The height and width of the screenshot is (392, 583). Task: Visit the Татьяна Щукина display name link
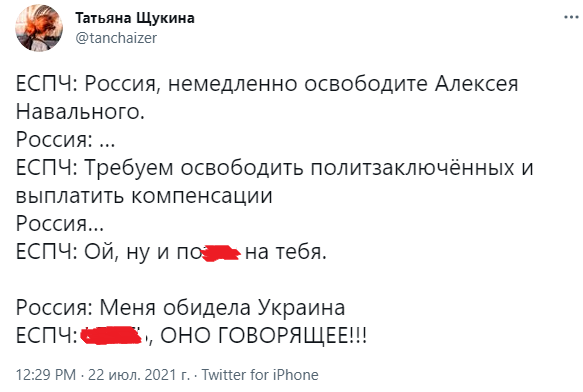[135, 18]
